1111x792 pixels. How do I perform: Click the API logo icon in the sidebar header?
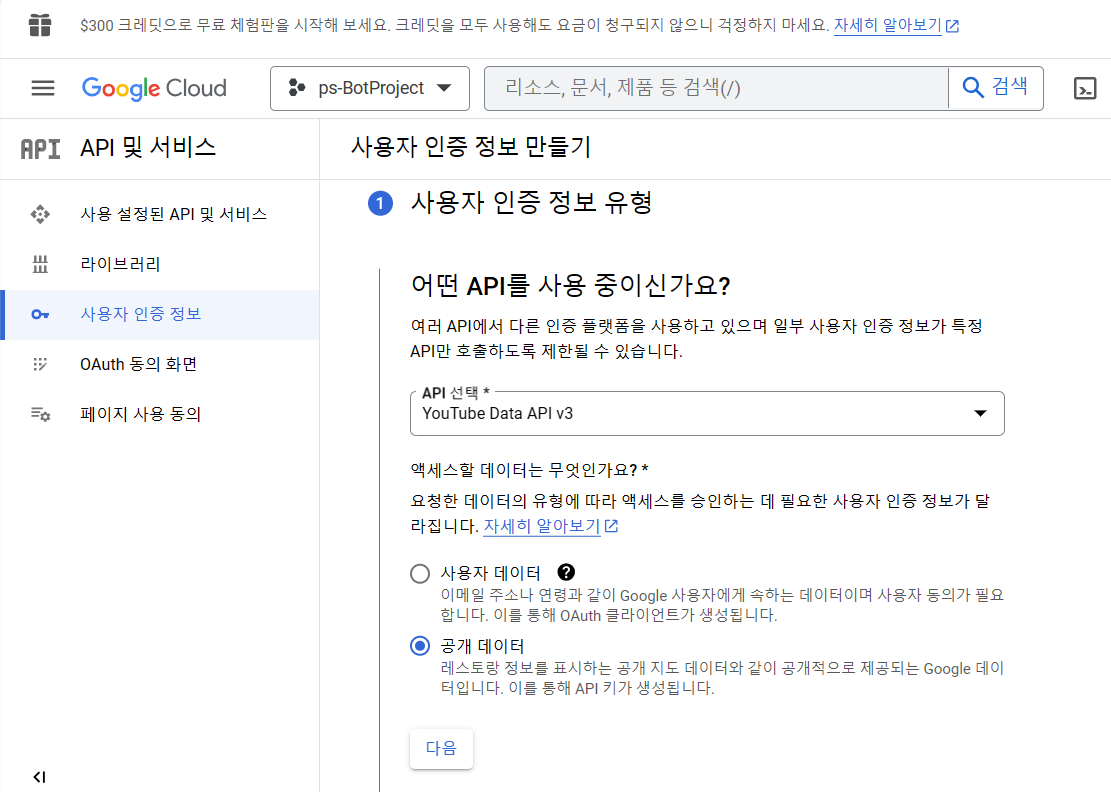(x=40, y=149)
